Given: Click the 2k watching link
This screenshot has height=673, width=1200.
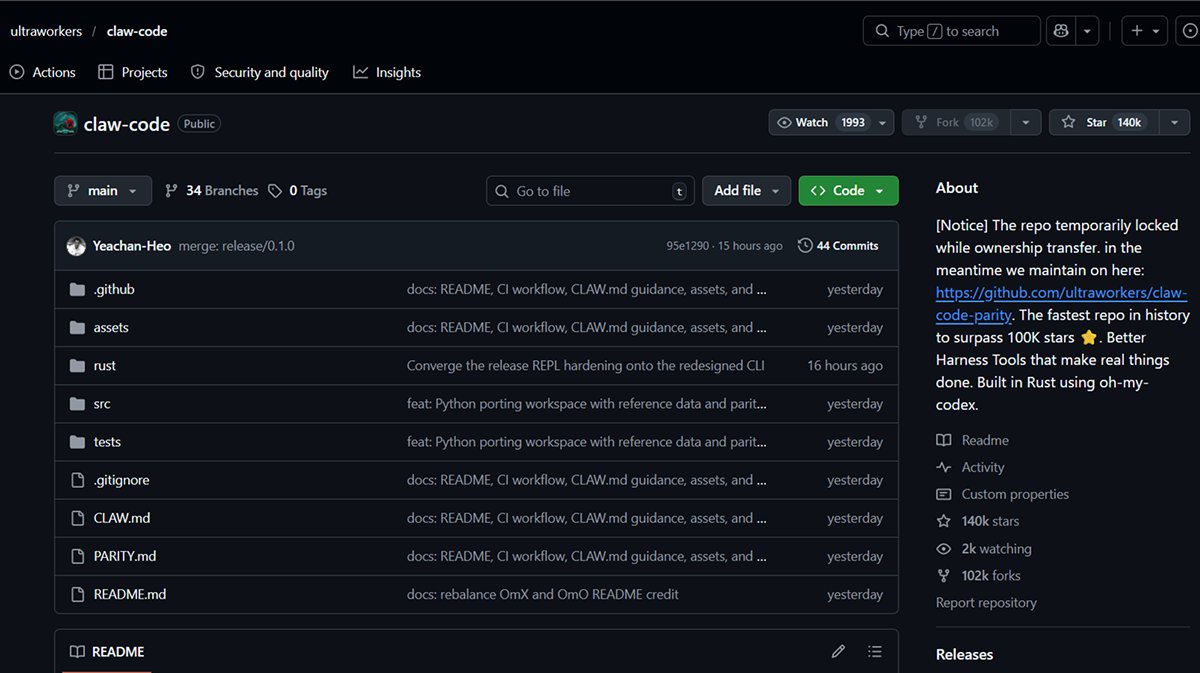Looking at the screenshot, I should pos(983,548).
